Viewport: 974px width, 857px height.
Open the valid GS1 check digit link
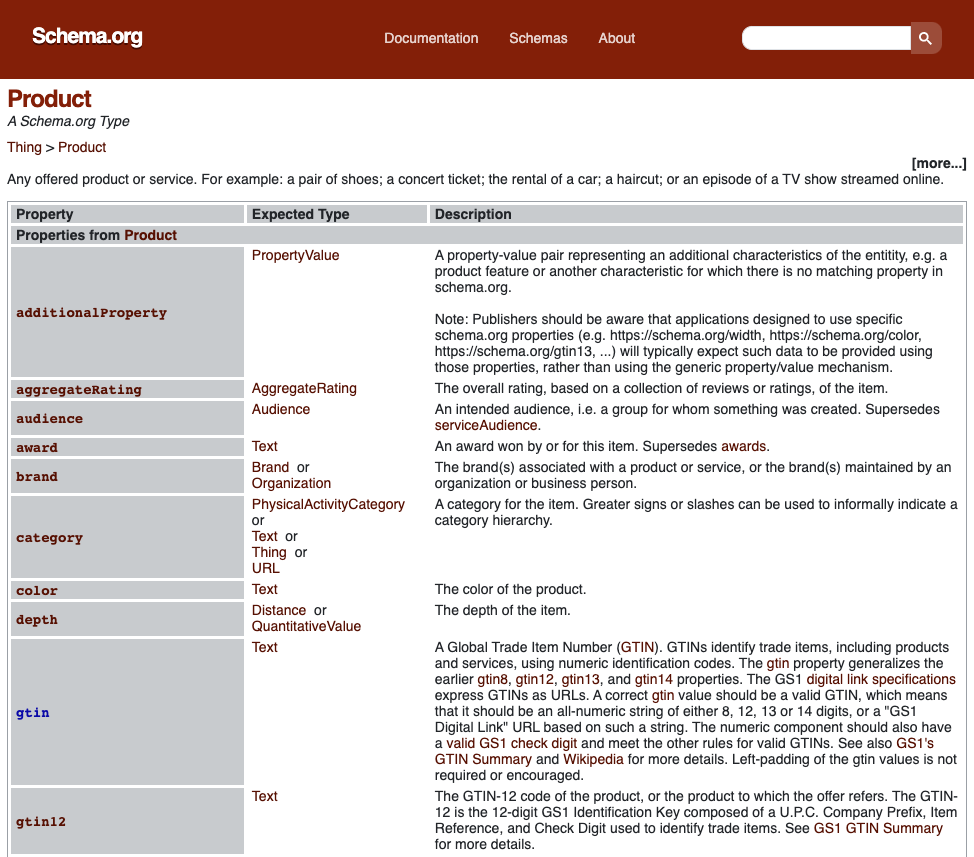511,743
